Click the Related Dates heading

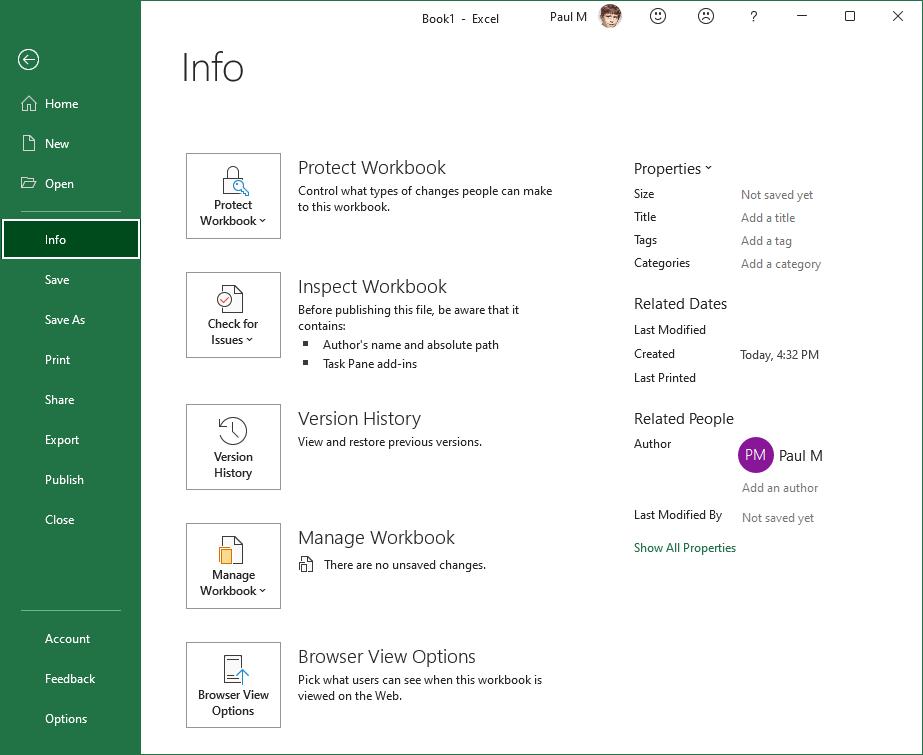point(680,304)
